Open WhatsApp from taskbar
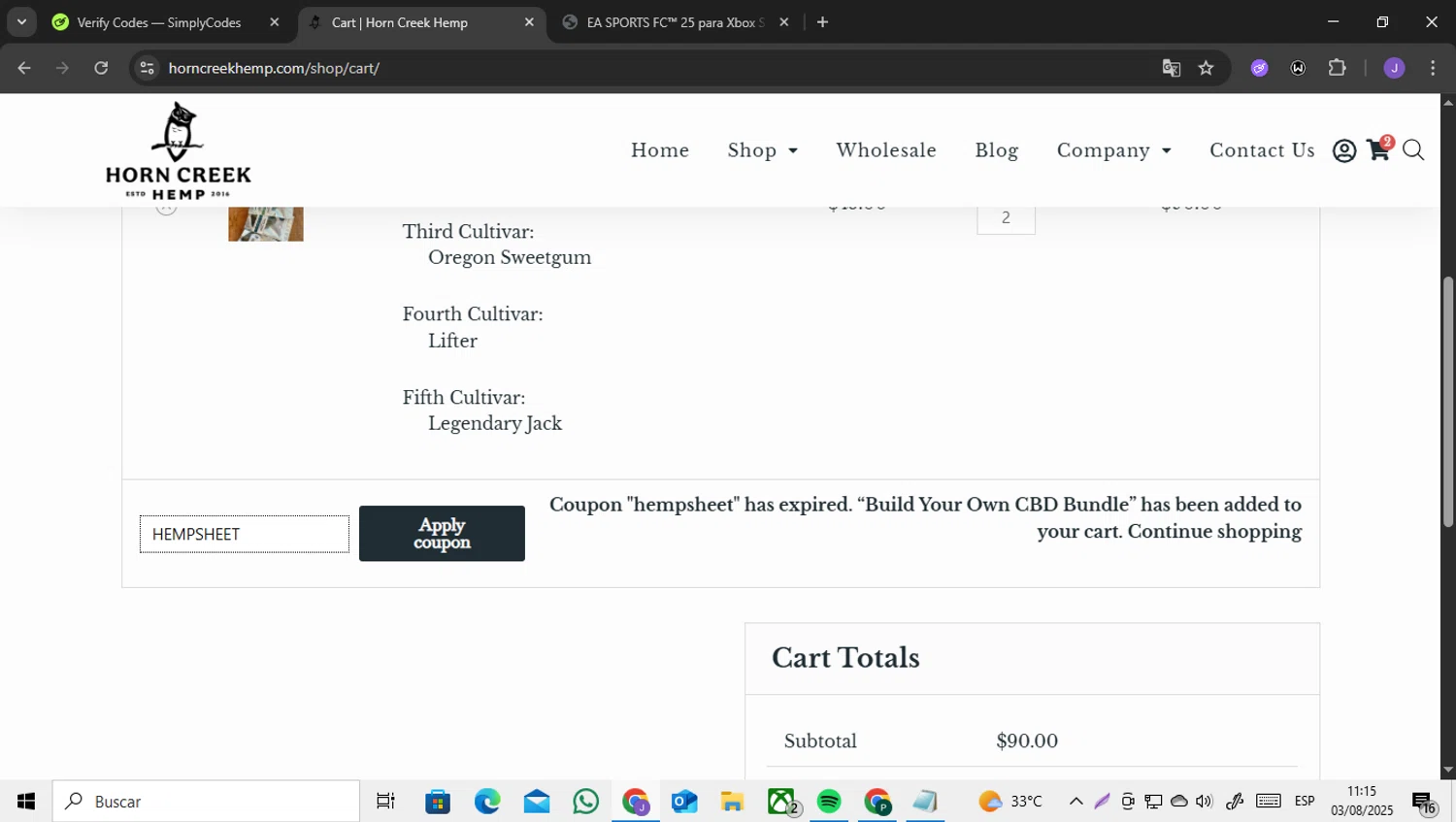Screen dimensions: 1456x822 point(586,802)
